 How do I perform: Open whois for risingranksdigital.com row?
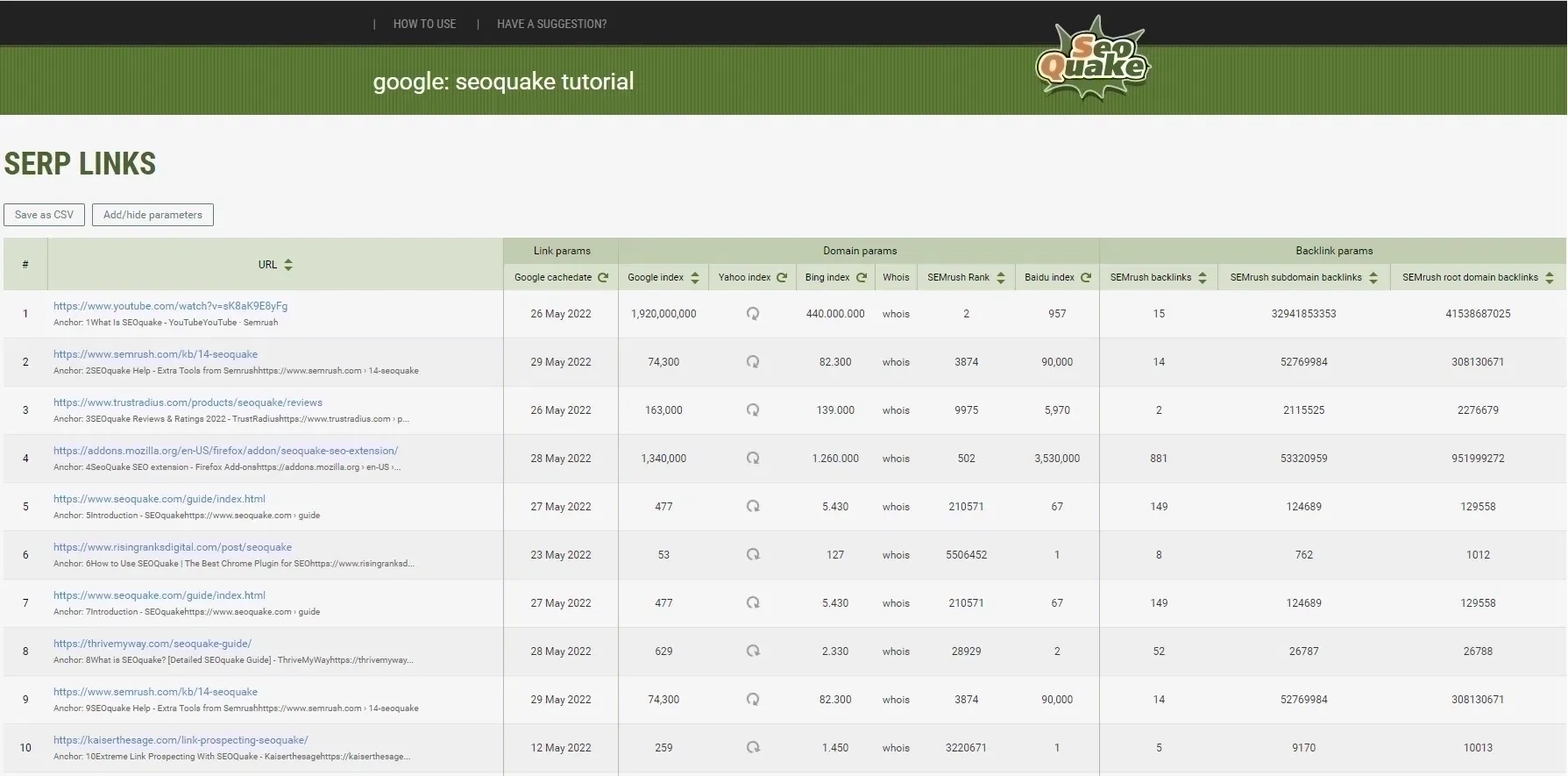coord(896,555)
